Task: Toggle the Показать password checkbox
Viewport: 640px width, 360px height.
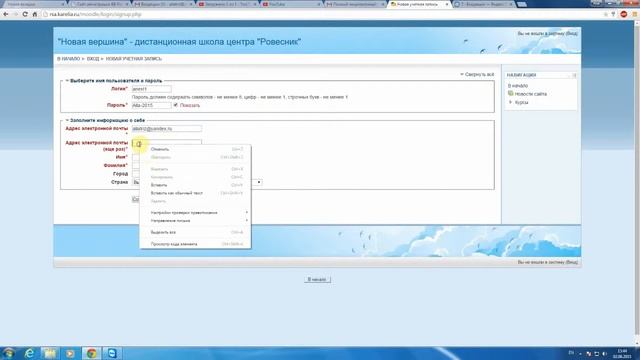Action: pyautogui.click(x=176, y=105)
